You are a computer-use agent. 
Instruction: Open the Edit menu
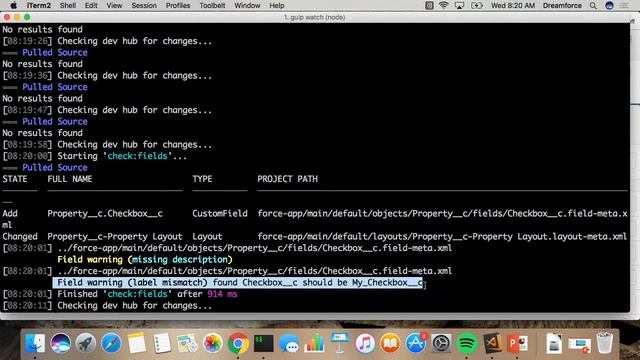click(91, 5)
